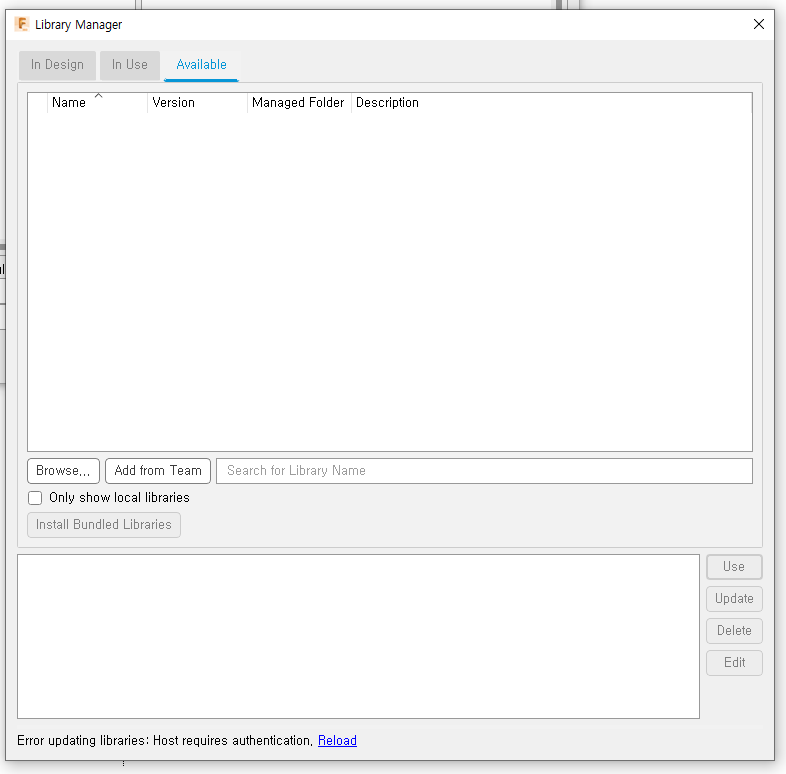
Task: Click the Reload link
Action: tap(337, 740)
